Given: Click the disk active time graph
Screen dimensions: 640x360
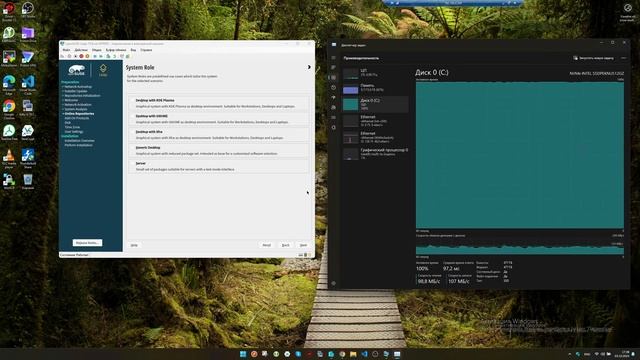Looking at the screenshot, I should coord(520,155).
